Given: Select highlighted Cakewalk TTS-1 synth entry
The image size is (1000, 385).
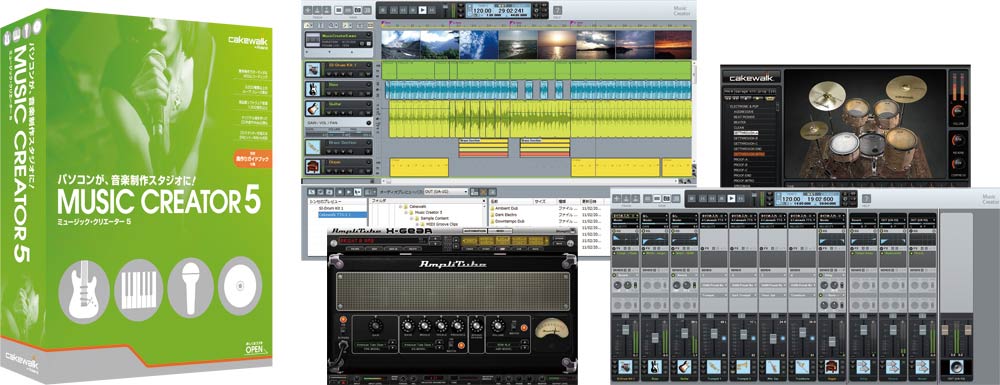Looking at the screenshot, I should tap(342, 215).
